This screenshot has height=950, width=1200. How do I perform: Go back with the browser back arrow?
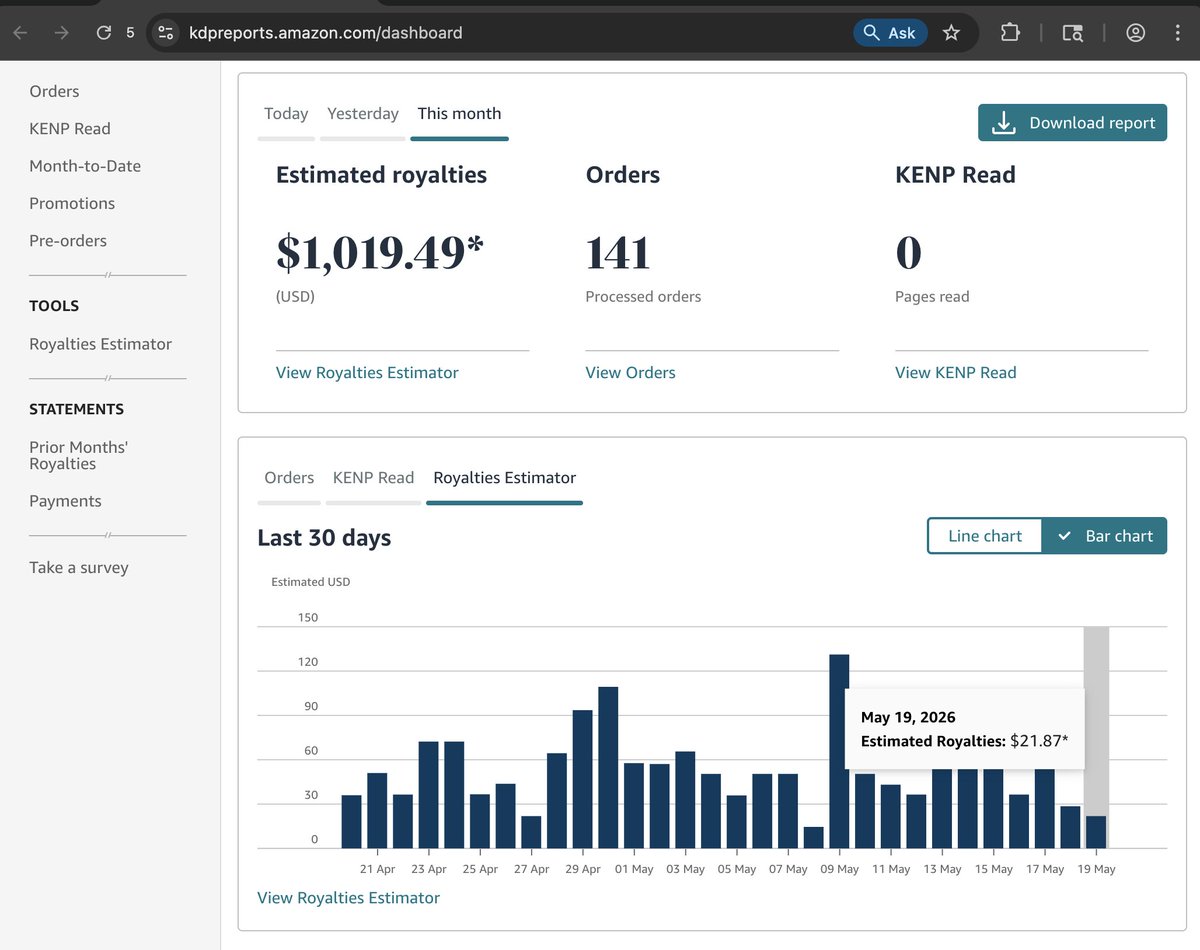click(x=20, y=33)
